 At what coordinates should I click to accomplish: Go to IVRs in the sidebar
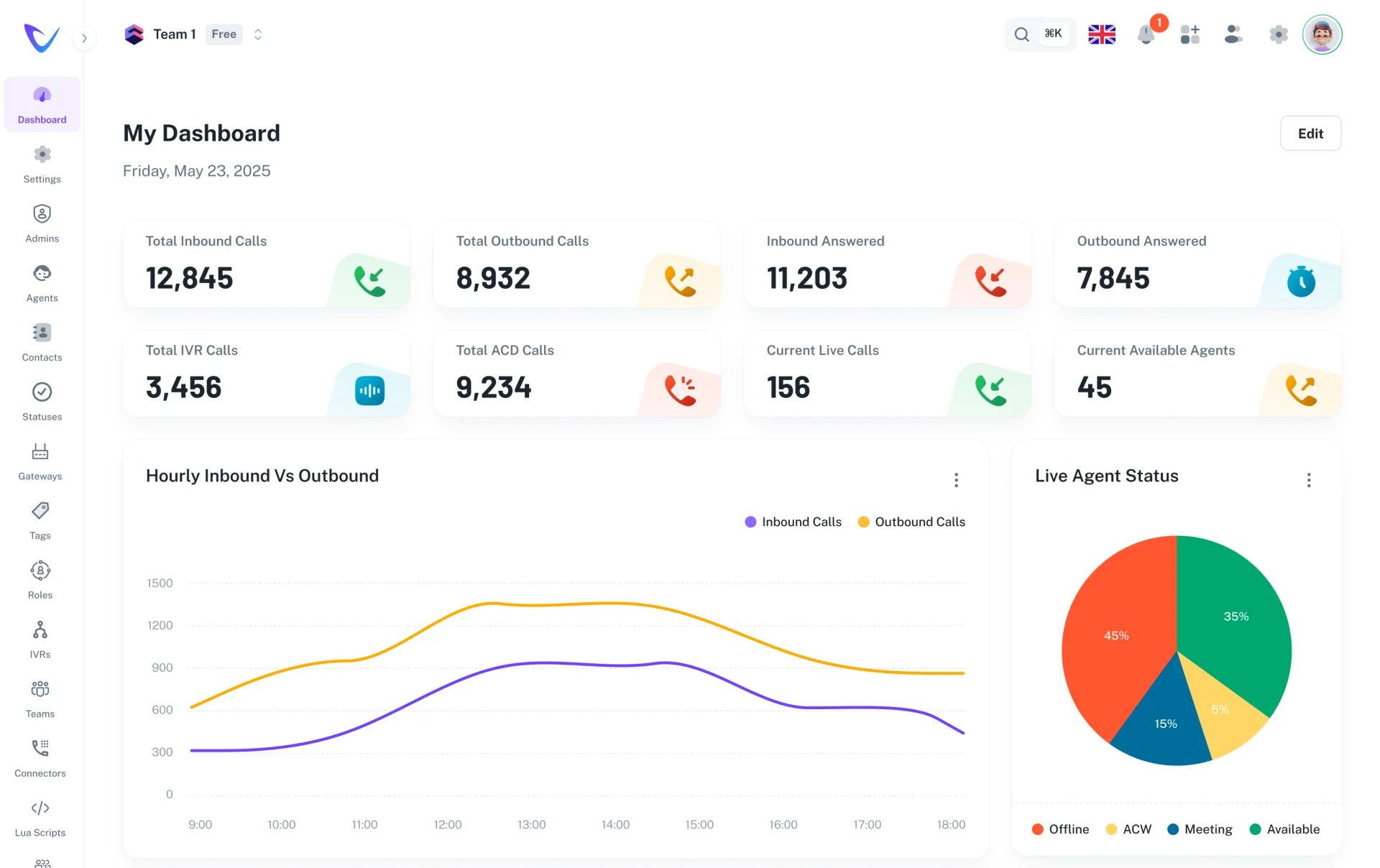[40, 640]
